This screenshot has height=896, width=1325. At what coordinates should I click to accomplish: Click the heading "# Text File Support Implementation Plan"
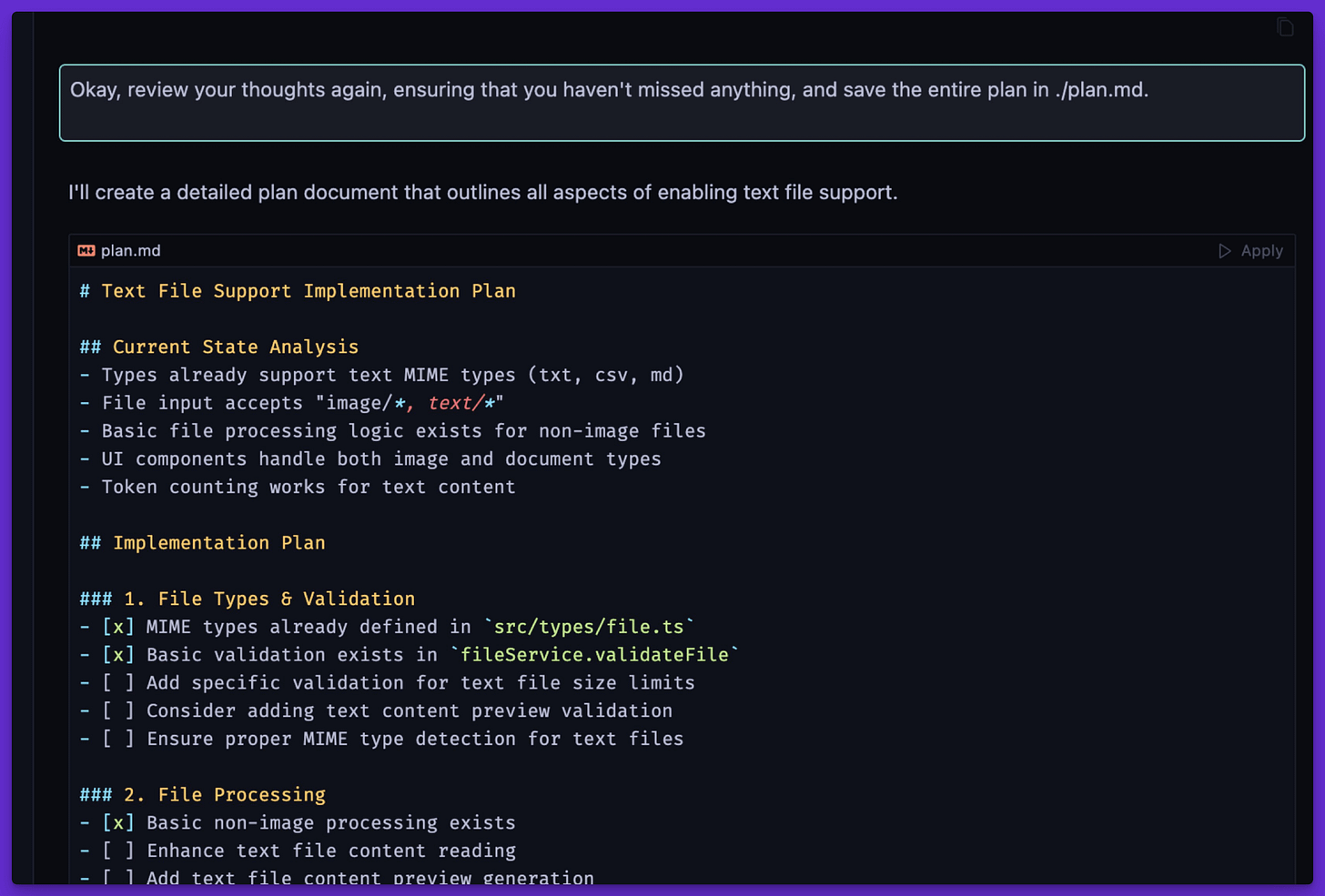pyautogui.click(x=298, y=291)
